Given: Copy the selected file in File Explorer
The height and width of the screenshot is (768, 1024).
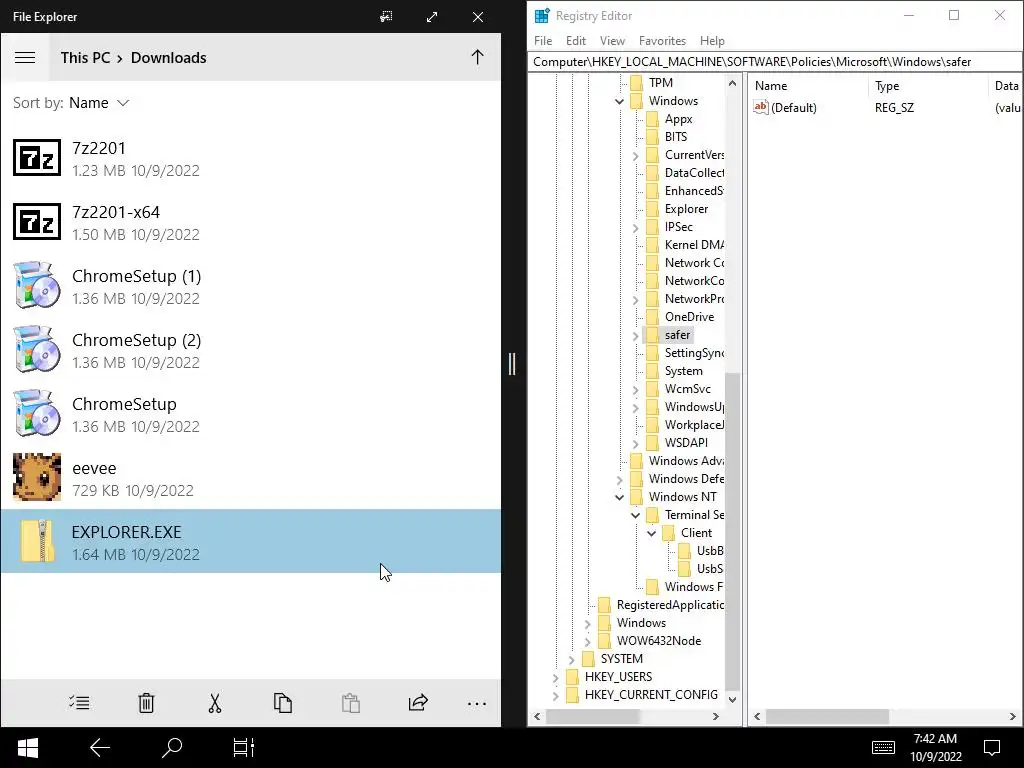Looking at the screenshot, I should (282, 703).
